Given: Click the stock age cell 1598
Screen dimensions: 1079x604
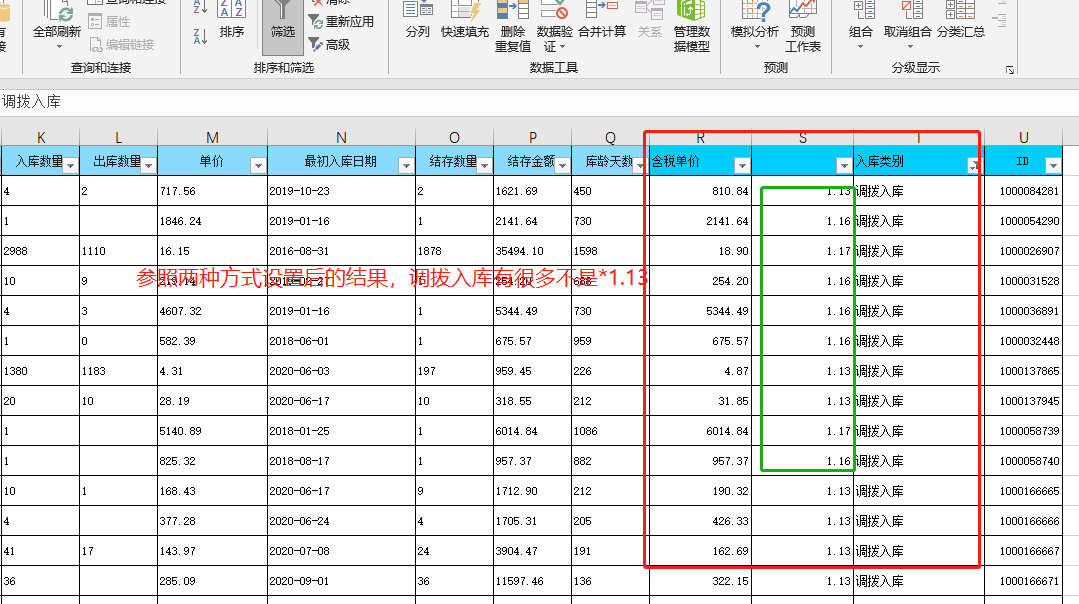Looking at the screenshot, I should [x=610, y=251].
